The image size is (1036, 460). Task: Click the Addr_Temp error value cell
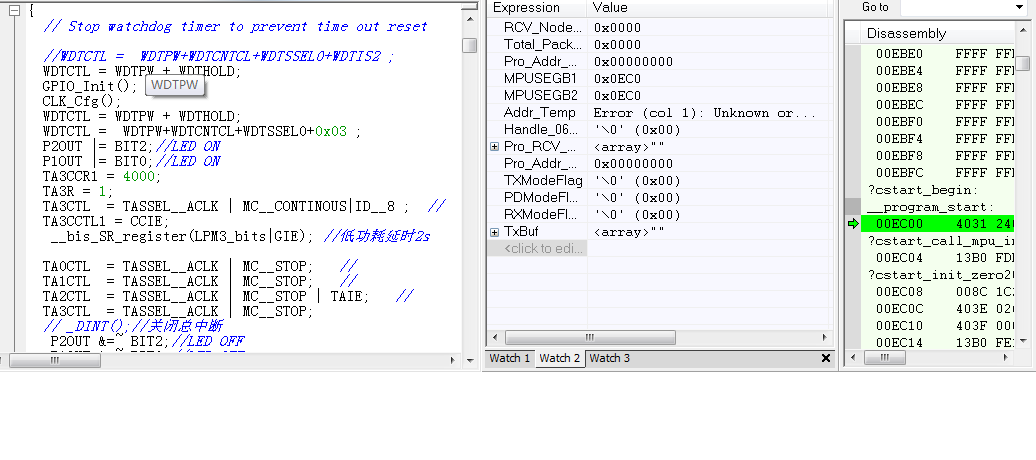pyautogui.click(x=704, y=113)
